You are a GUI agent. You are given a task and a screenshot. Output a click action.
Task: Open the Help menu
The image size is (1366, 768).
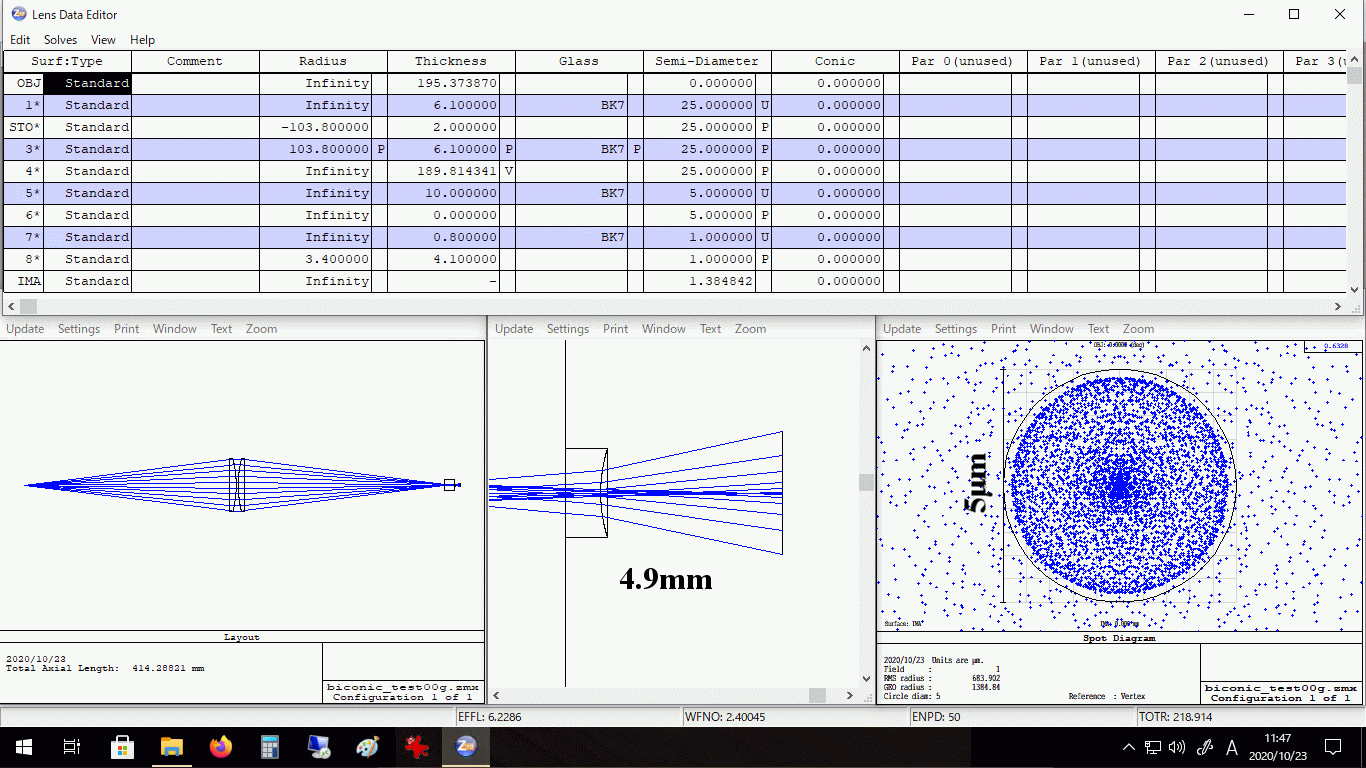point(143,40)
